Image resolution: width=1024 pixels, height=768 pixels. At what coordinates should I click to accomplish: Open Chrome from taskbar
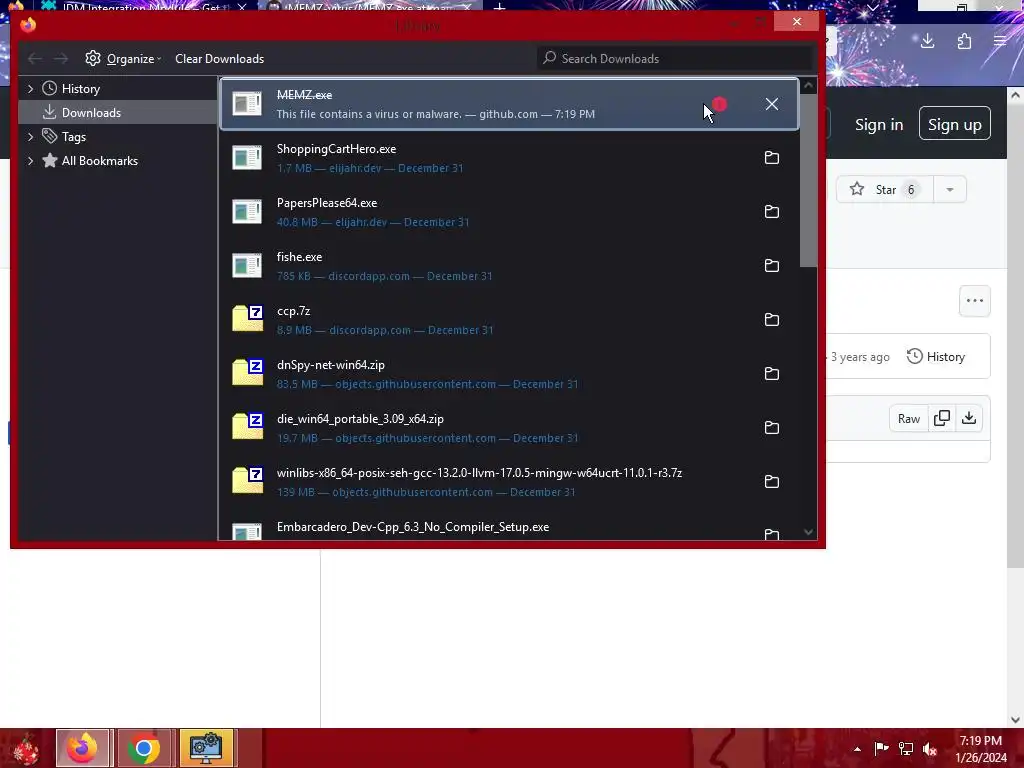pos(144,748)
